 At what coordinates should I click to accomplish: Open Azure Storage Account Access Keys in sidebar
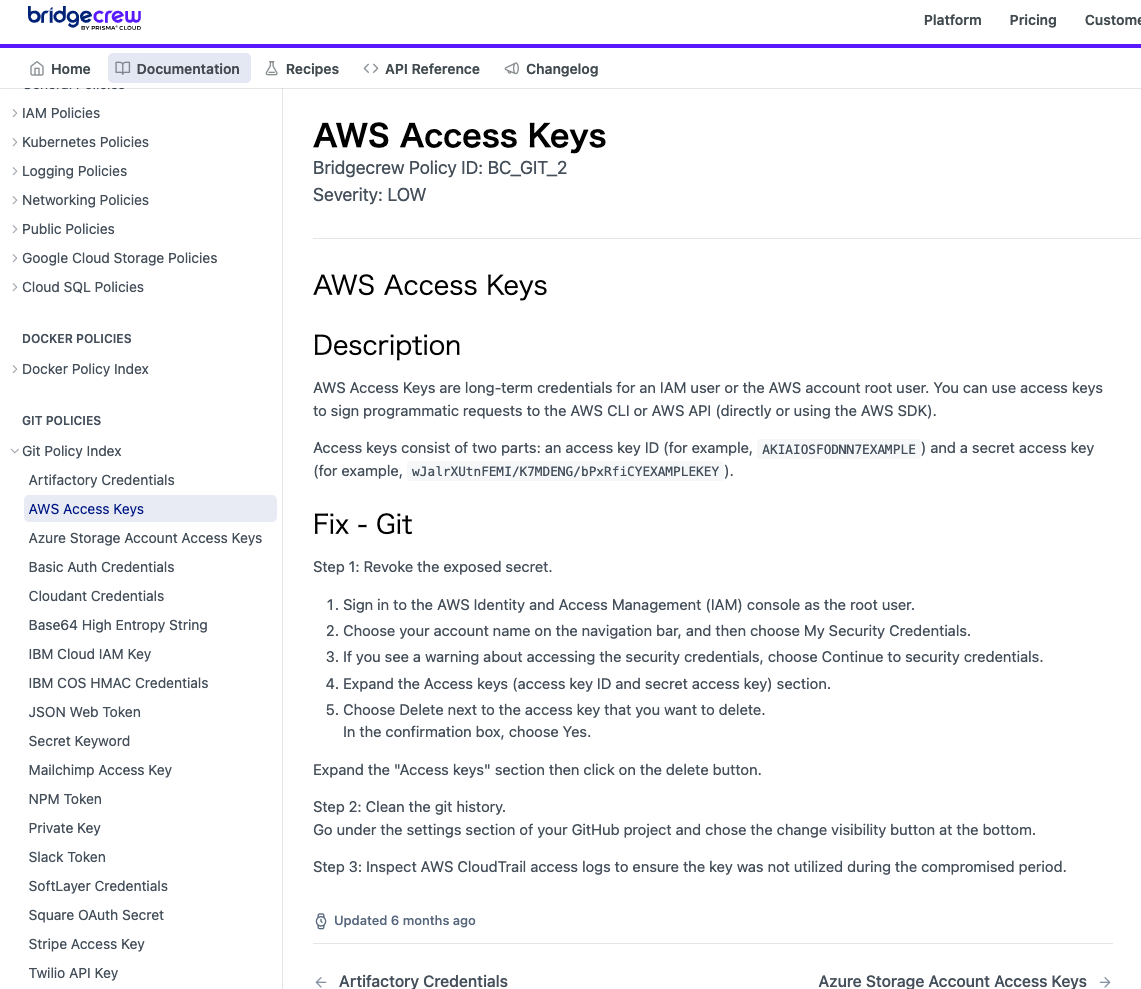tap(145, 539)
